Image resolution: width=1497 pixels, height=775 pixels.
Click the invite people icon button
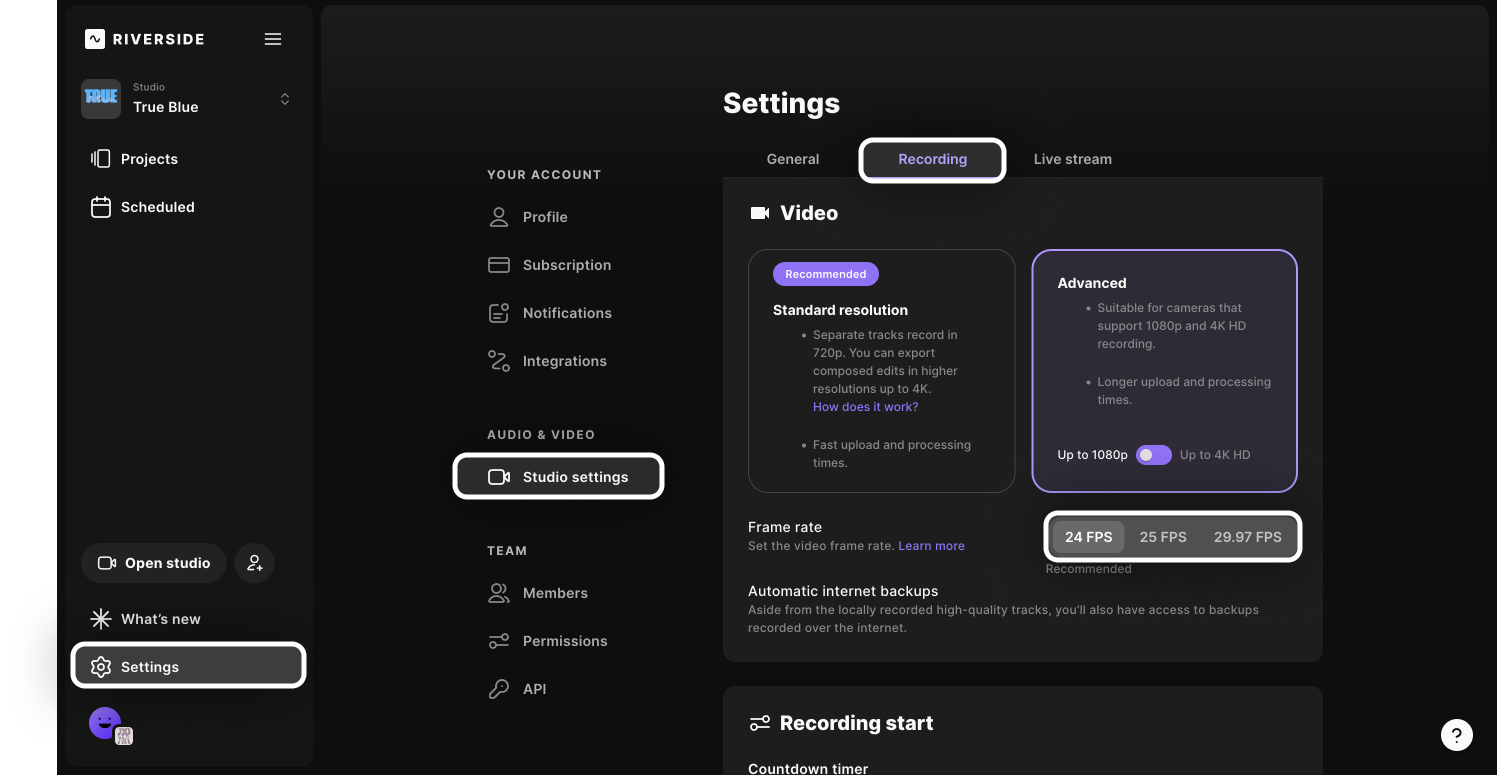[254, 563]
